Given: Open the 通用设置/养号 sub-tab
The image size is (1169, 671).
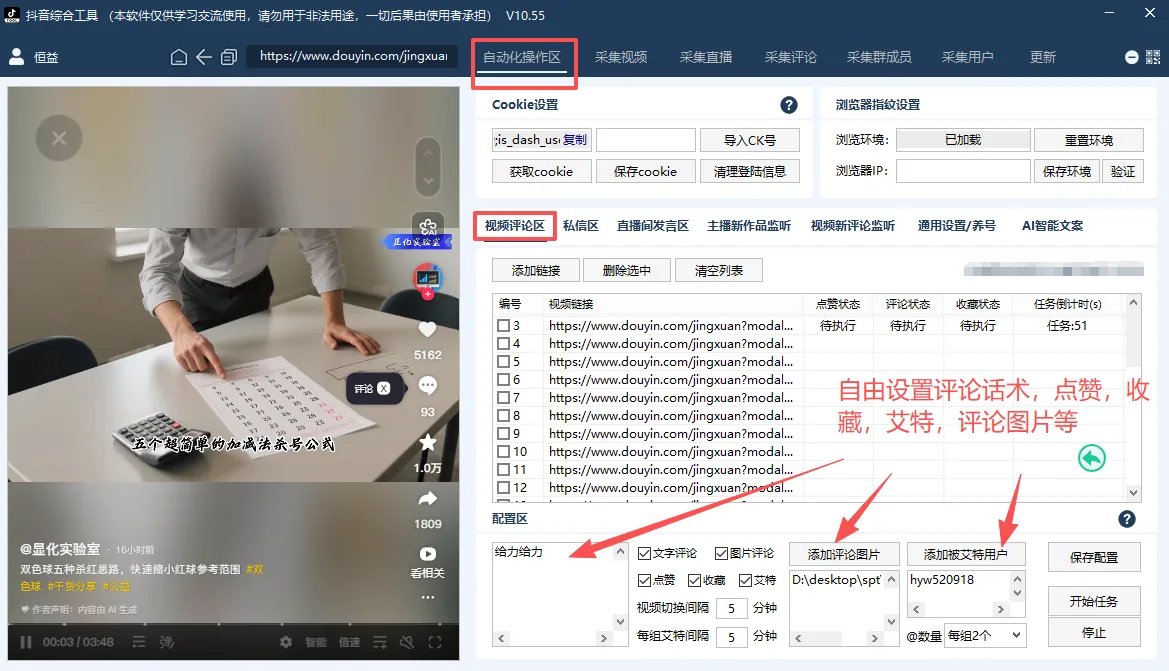Looking at the screenshot, I should (957, 226).
